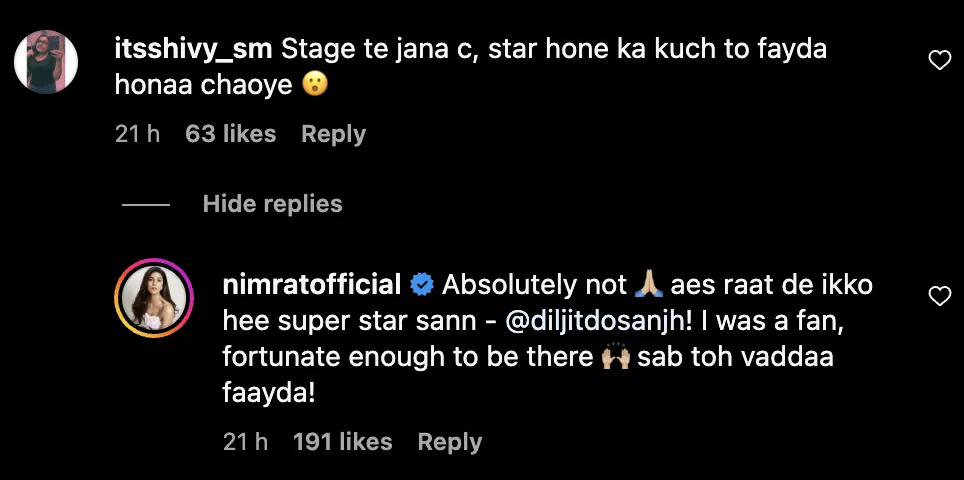Open itsshivy_sm's profile picture
964x480 pixels.
click(x=47, y=61)
